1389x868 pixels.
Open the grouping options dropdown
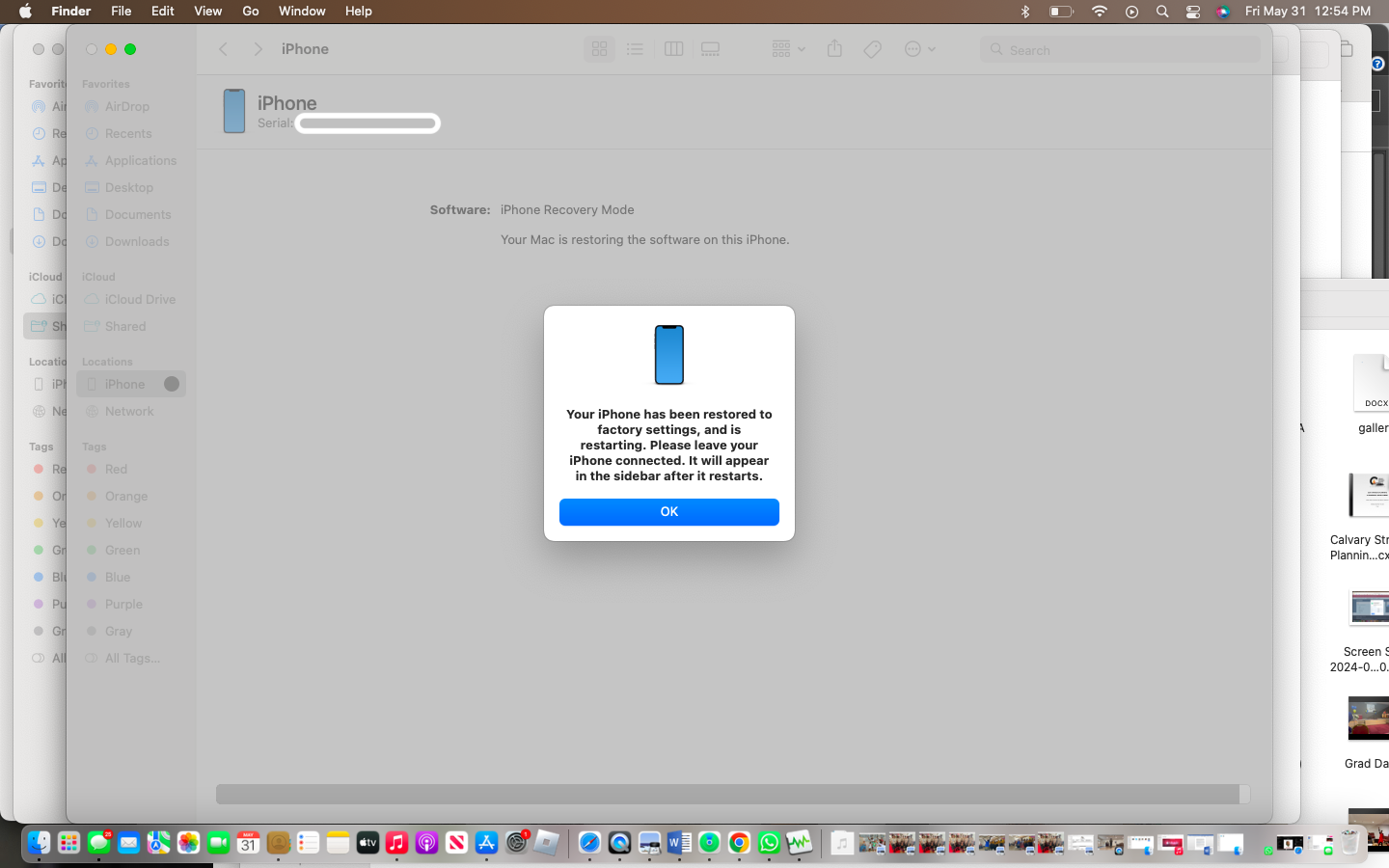tap(787, 48)
